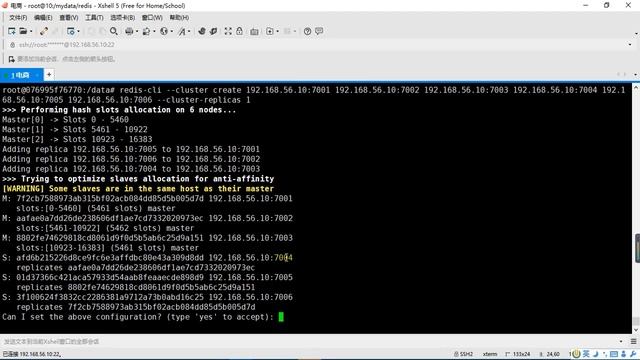Image resolution: width=640 pixels, height=360 pixels.
Task: Click the second green Xagent icon
Action: [213, 31]
